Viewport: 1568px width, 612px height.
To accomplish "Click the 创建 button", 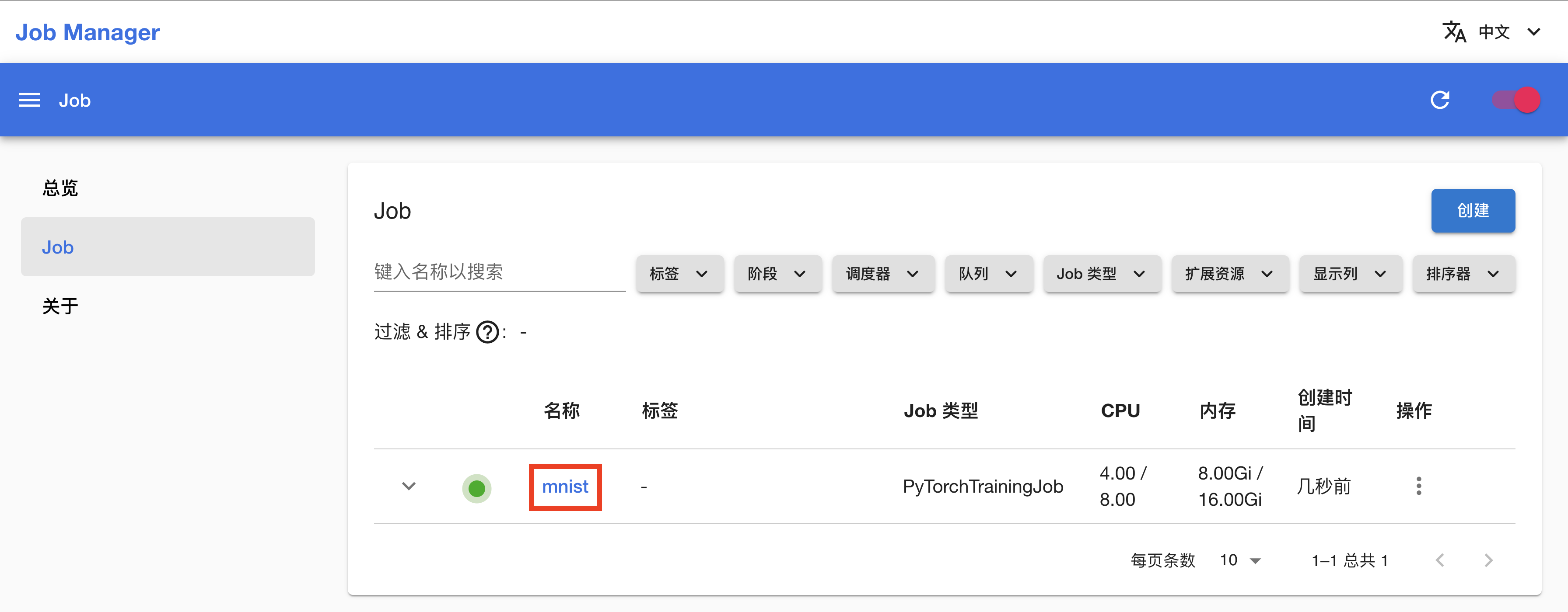I will 1473,211.
